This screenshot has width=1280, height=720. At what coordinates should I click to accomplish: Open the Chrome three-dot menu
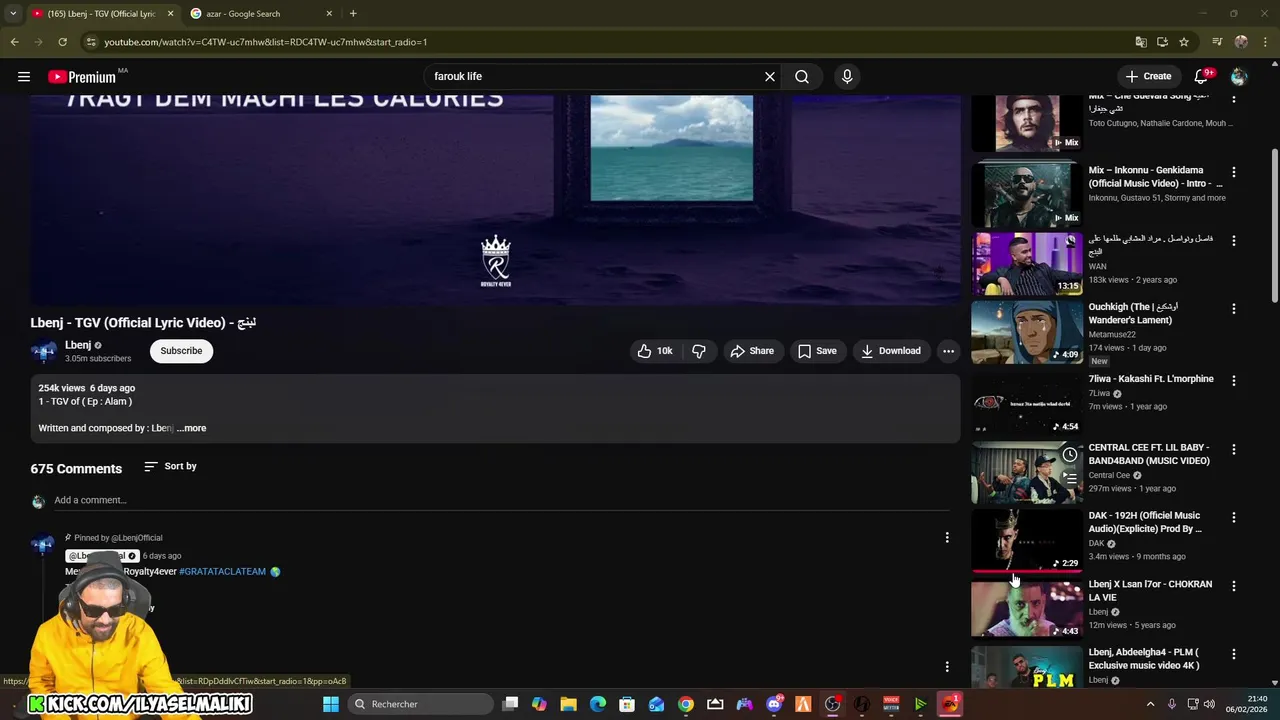(1266, 42)
